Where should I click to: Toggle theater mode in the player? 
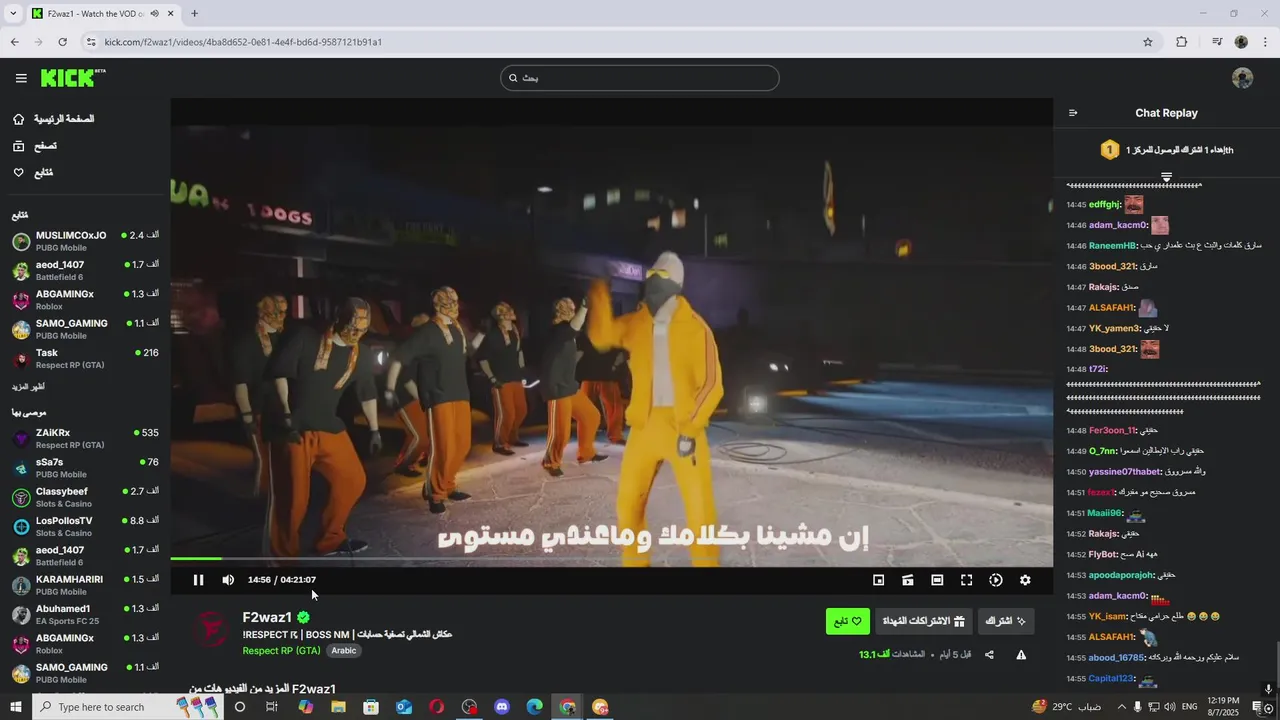pos(937,580)
